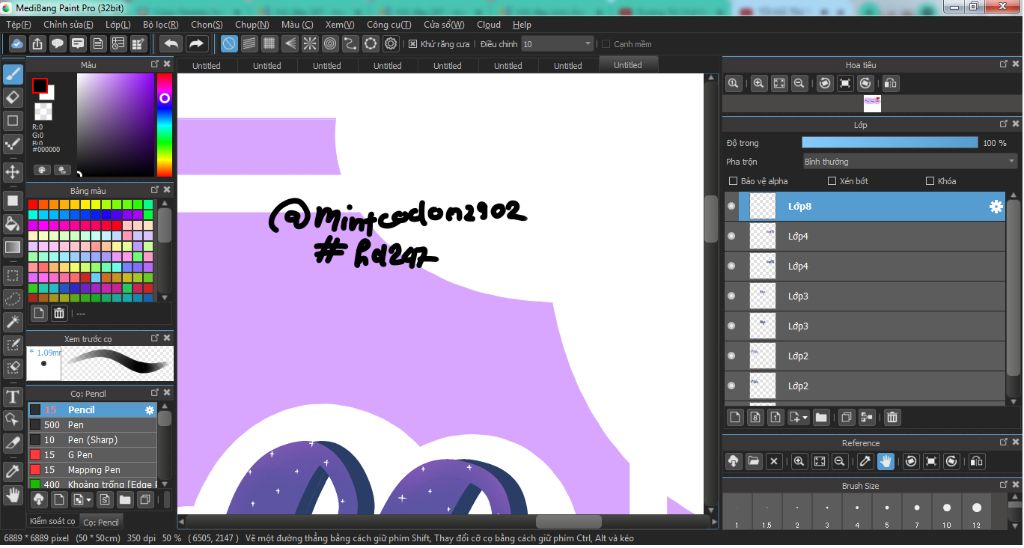This screenshot has width=1024, height=548.
Task: Open snap settings gear in top toolbar
Action: click(x=391, y=44)
